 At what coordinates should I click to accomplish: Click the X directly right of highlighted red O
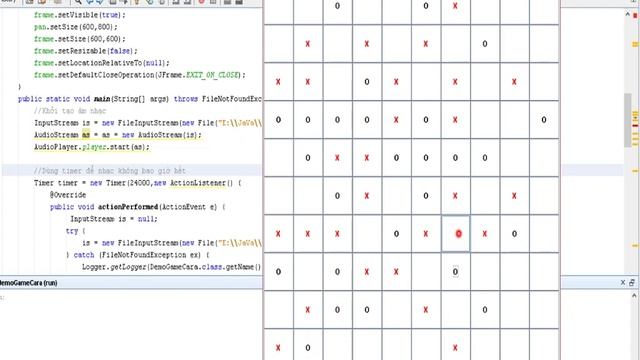click(485, 234)
